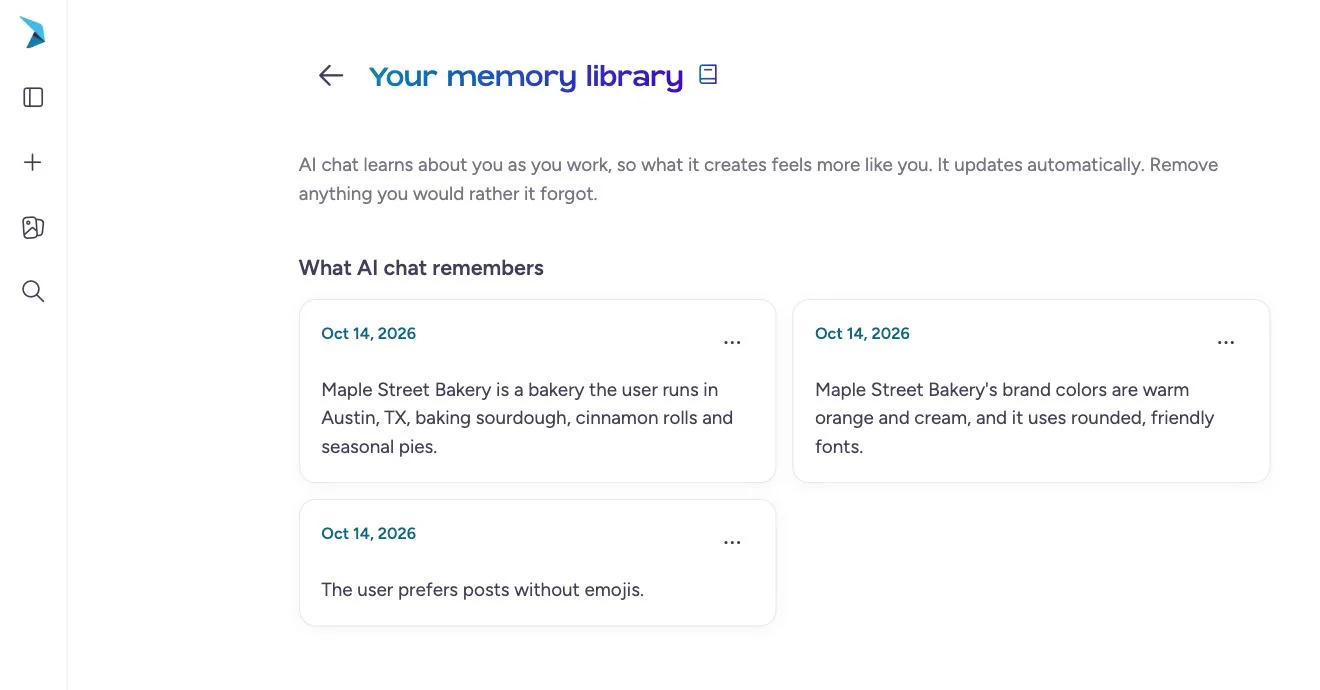Open the image gallery sidebar icon

(x=33, y=227)
